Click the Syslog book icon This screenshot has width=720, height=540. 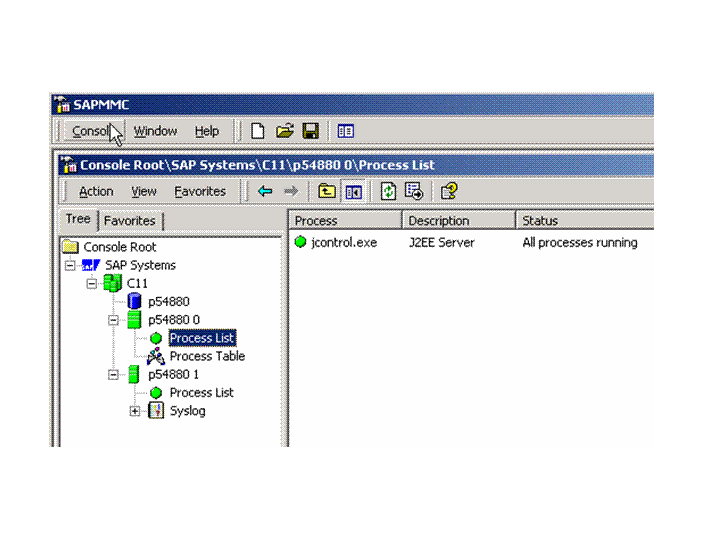pos(156,411)
